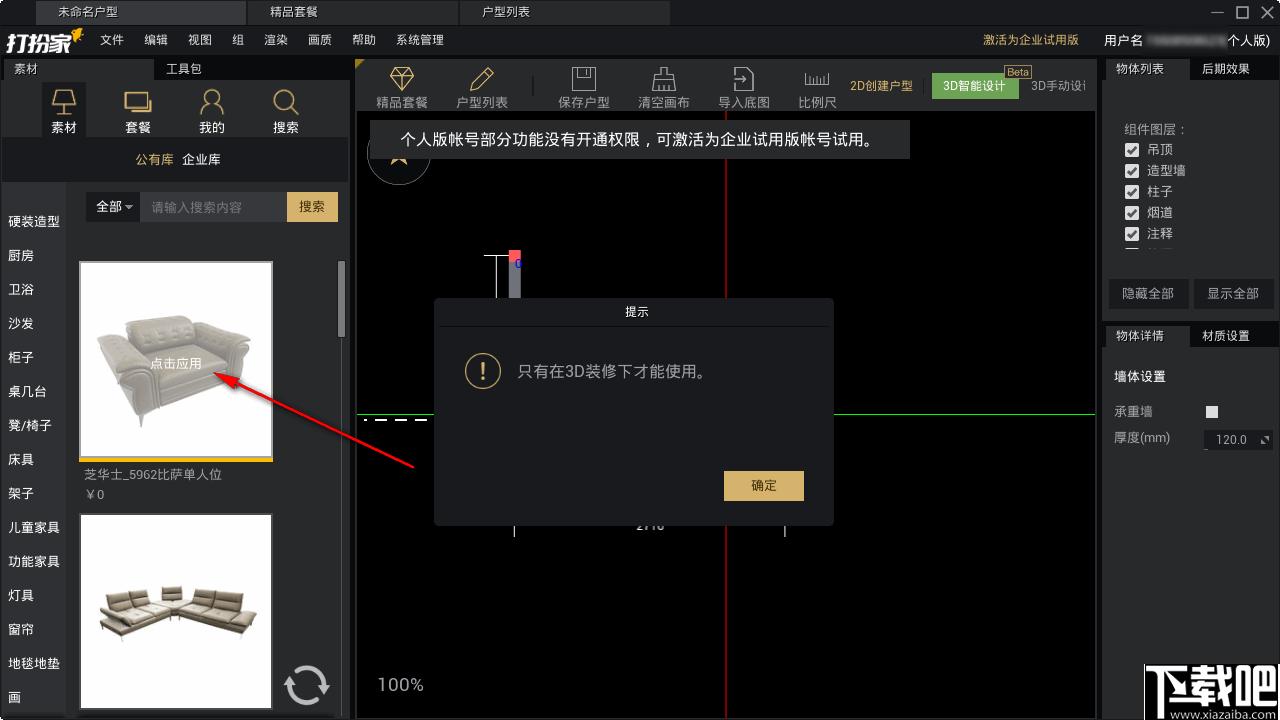Expand the 全部 category dropdown
This screenshot has width=1280, height=720.
(114, 207)
